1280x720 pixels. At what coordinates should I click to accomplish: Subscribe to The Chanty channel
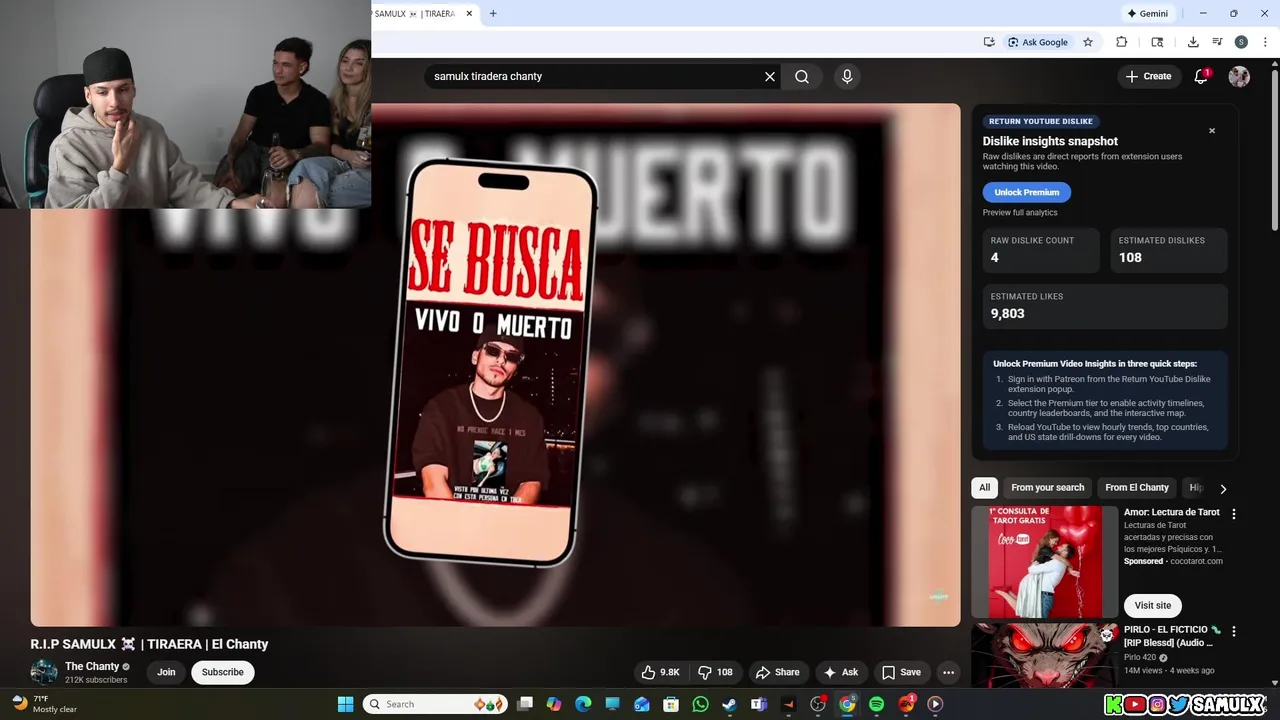223,672
